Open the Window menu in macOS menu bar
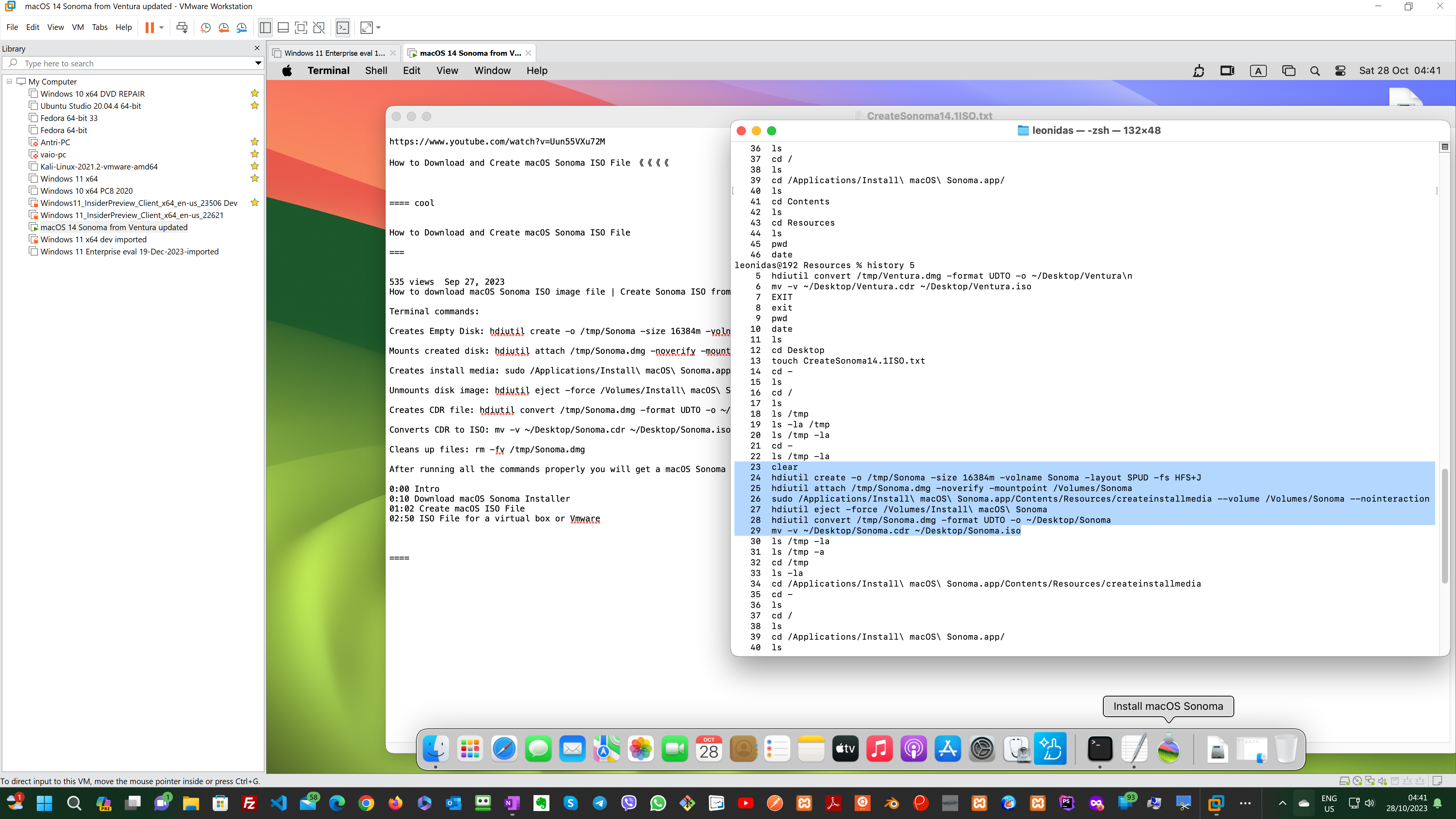This screenshot has height=819, width=1456. pos(492,71)
